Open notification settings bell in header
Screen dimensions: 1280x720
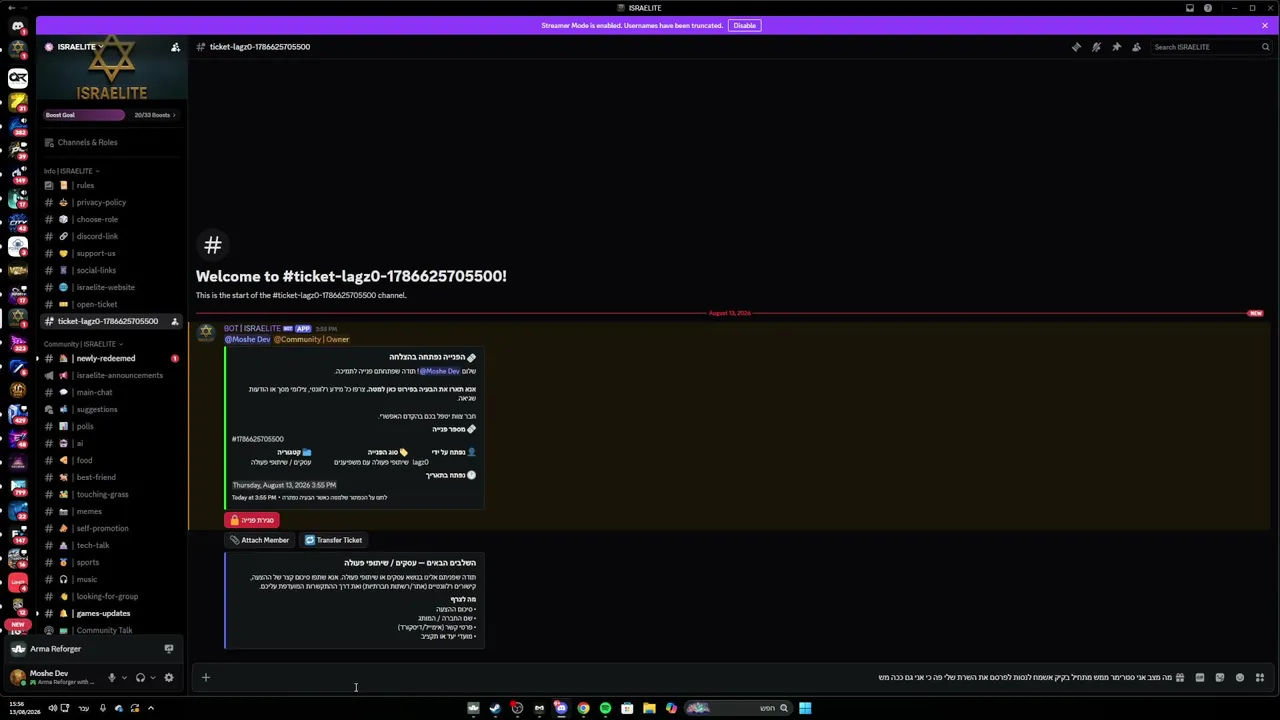1096,47
